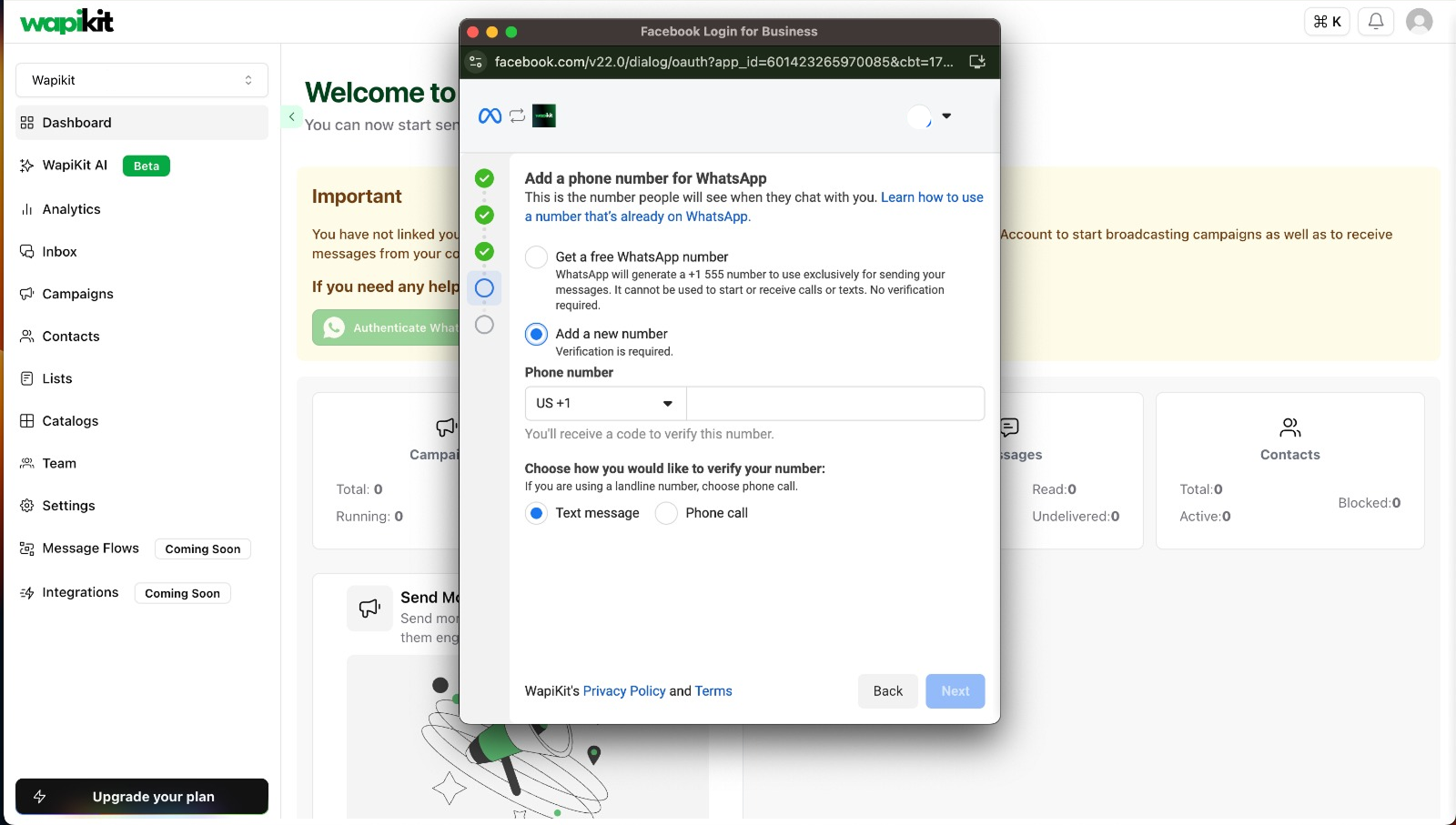Choose Phone call verification
Screen dimensions: 1456x825
[666, 514]
